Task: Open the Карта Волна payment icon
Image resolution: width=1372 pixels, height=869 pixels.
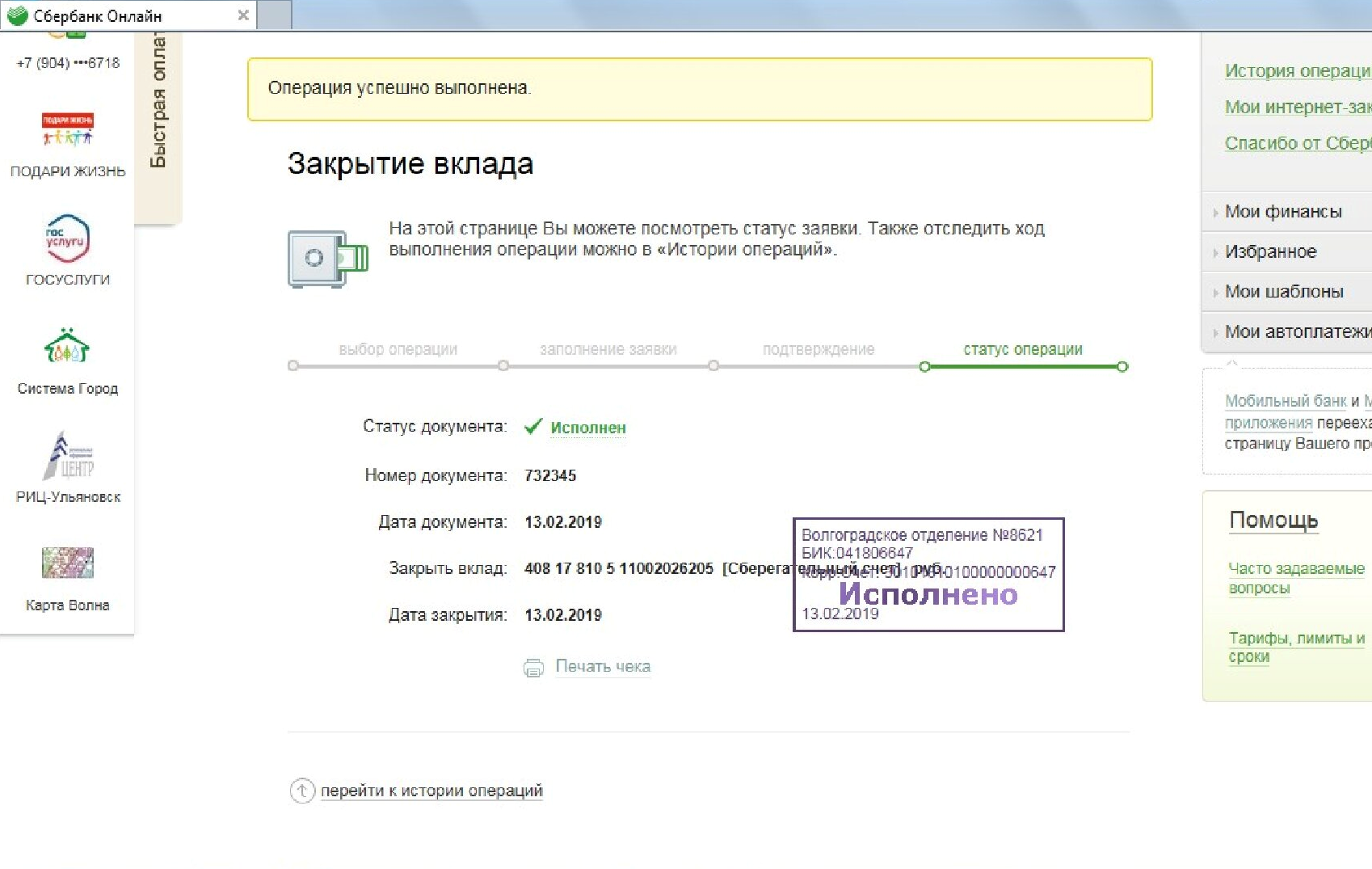Action: (x=68, y=563)
